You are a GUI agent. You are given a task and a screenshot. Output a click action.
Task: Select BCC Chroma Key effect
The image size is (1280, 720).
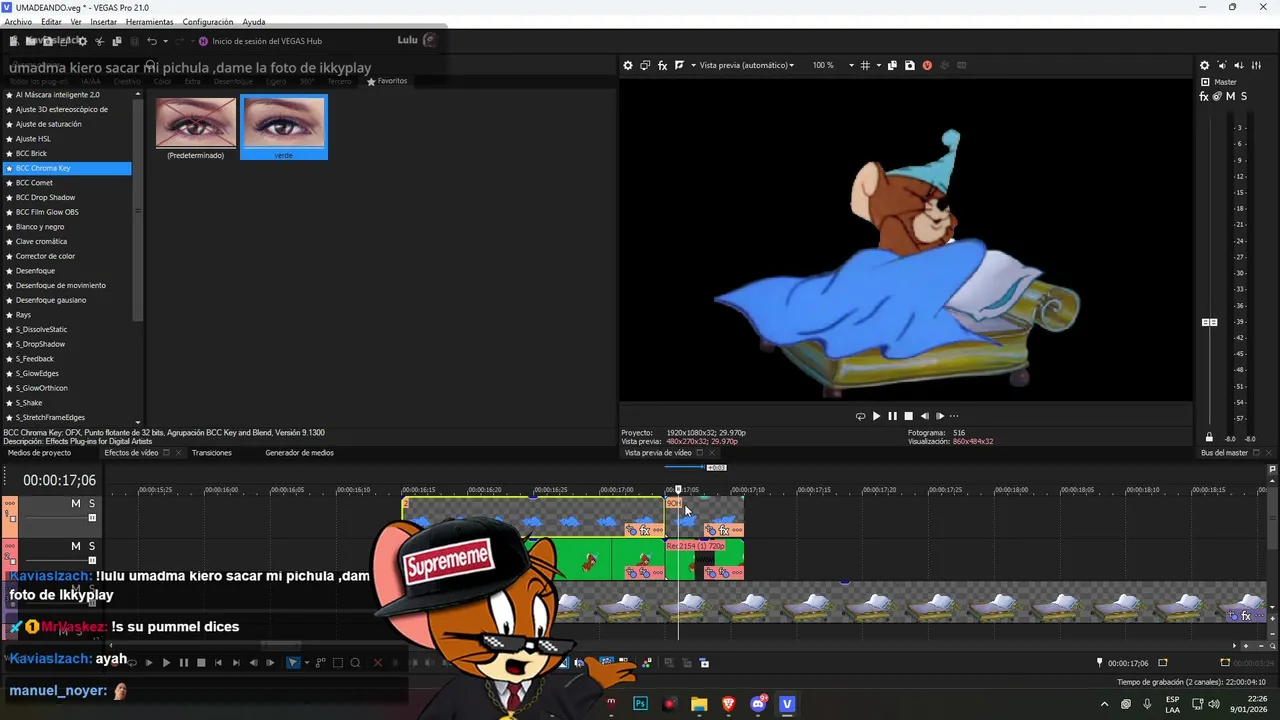[x=67, y=168]
